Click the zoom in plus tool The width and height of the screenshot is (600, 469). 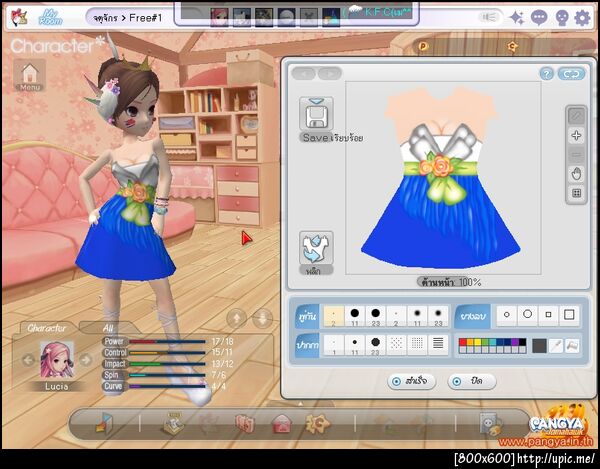coord(576,135)
